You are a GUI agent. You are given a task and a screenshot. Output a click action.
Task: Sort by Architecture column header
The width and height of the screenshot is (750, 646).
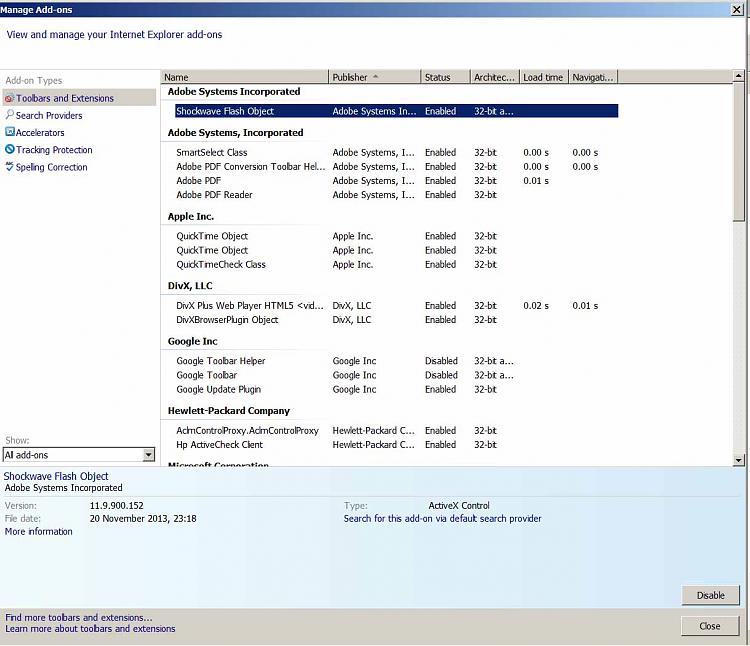495,77
